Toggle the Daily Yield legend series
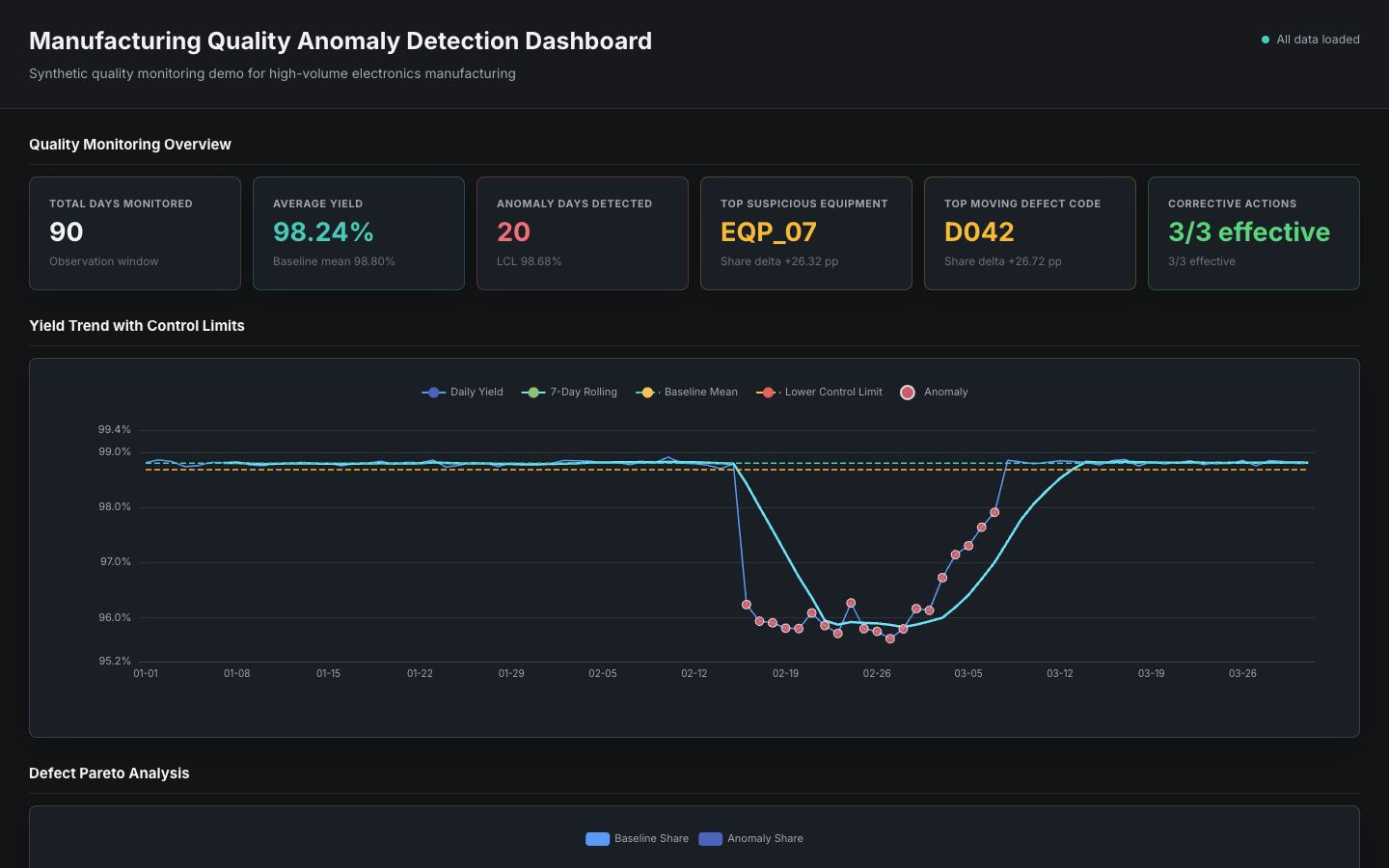 pyautogui.click(x=463, y=393)
